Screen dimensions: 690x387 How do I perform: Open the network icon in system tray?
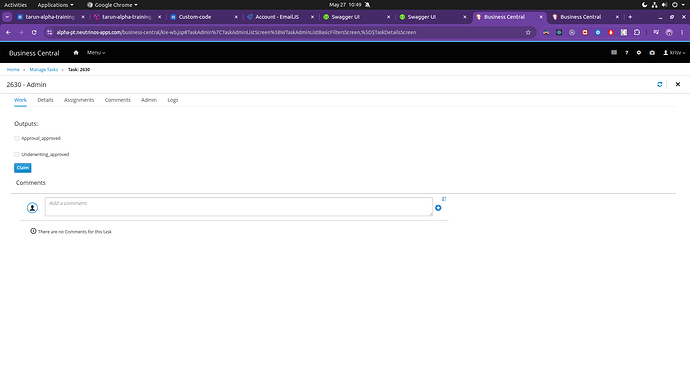coord(654,5)
